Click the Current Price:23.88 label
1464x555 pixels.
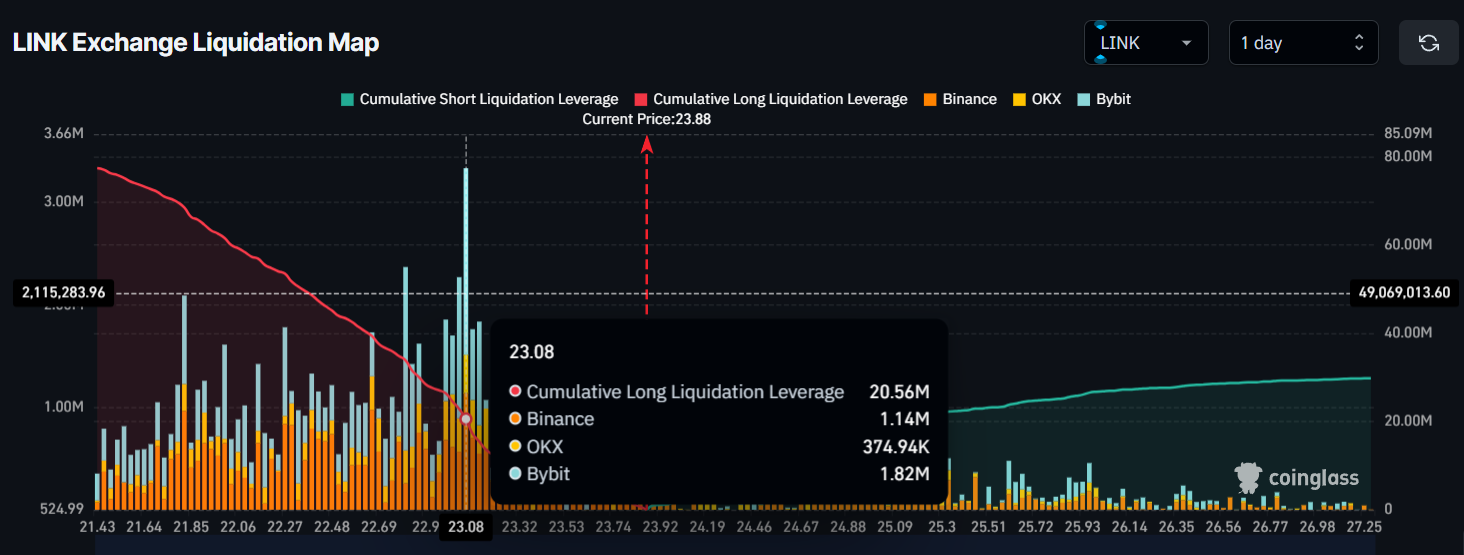tap(646, 118)
